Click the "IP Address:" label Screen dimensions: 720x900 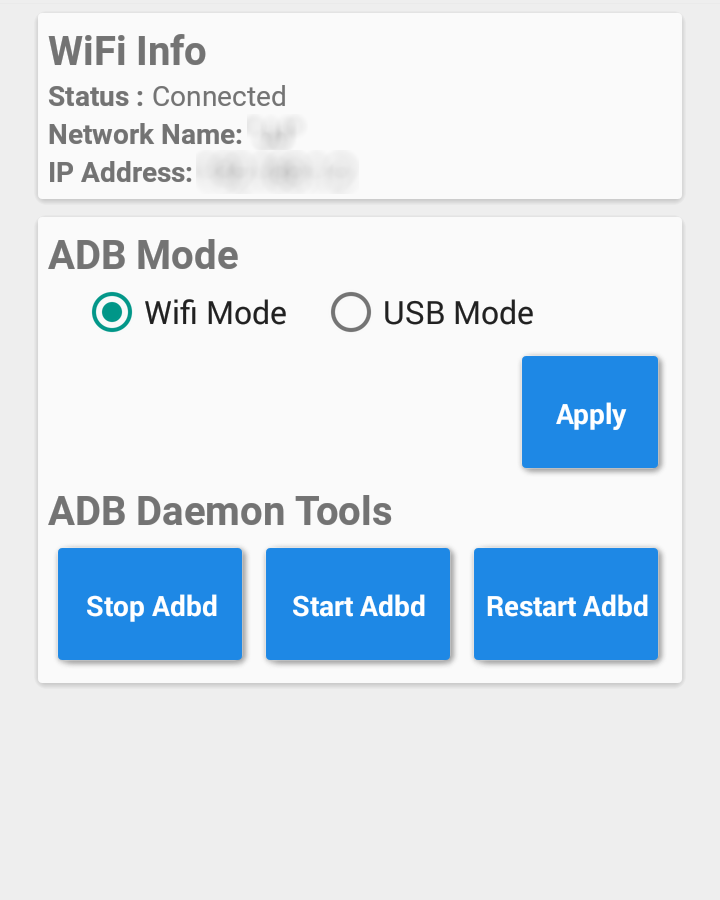point(120,172)
